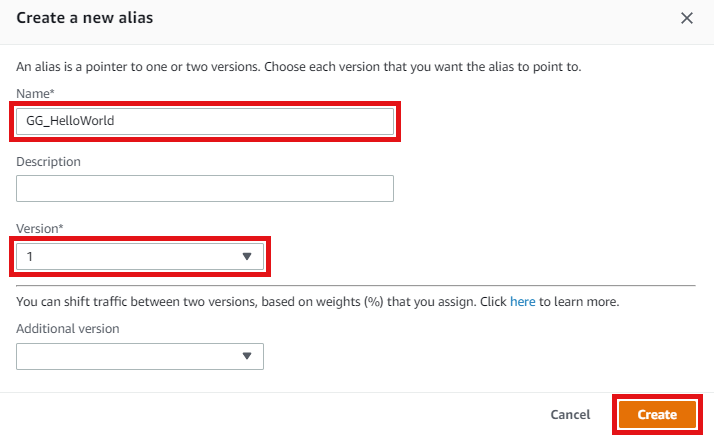Follow the "here" learn more link

click(x=522, y=301)
